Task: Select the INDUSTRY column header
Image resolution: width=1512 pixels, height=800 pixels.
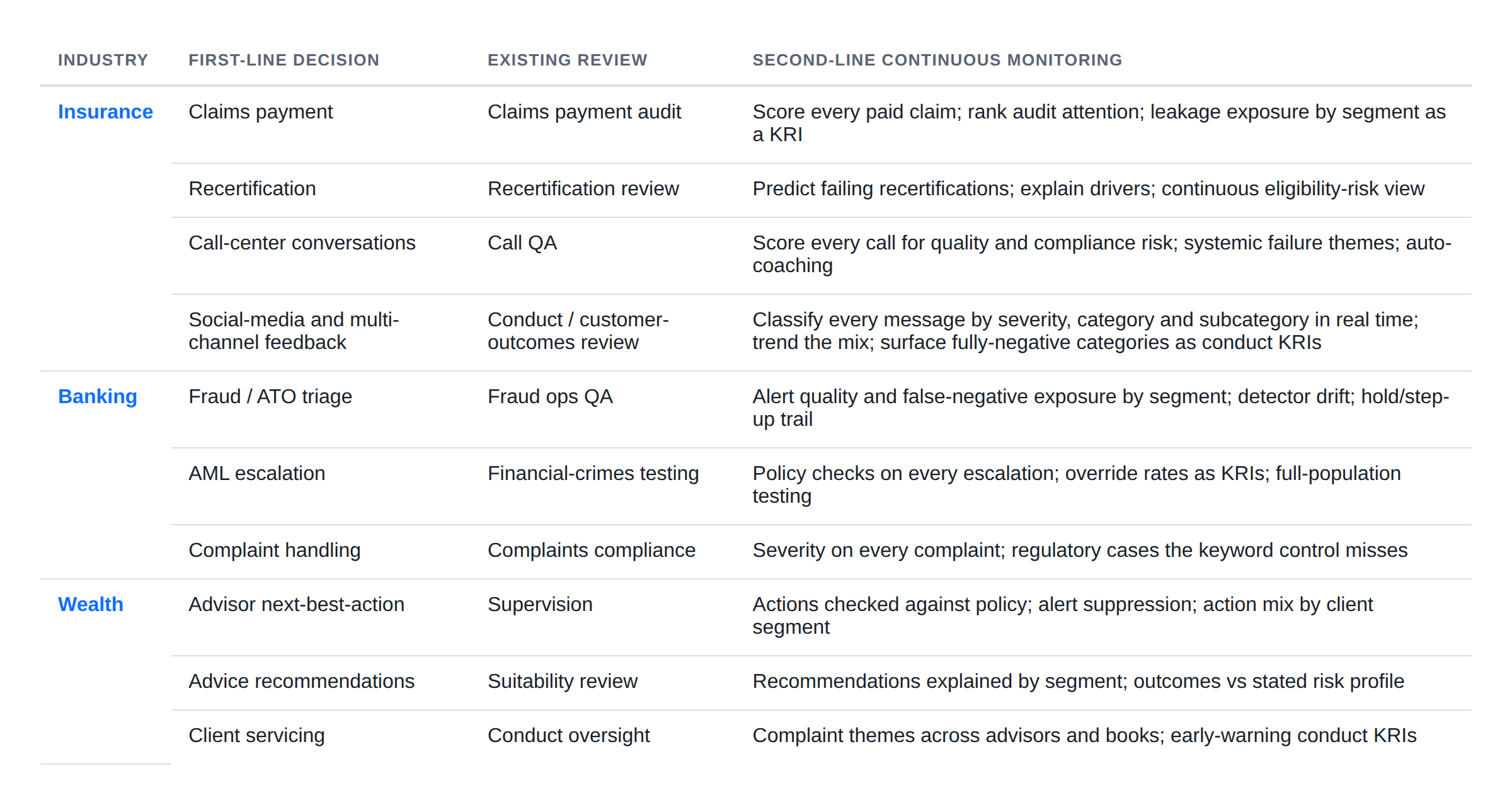Action: tap(103, 60)
